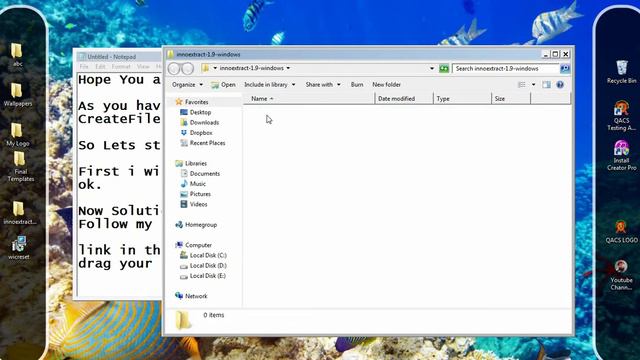This screenshot has height=360, width=640.
Task: Sort by Type column header
Action: [462, 98]
